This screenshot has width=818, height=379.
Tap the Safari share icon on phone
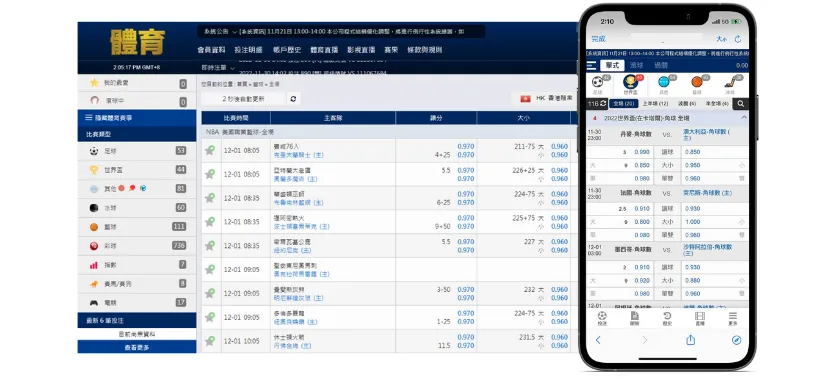(690, 340)
